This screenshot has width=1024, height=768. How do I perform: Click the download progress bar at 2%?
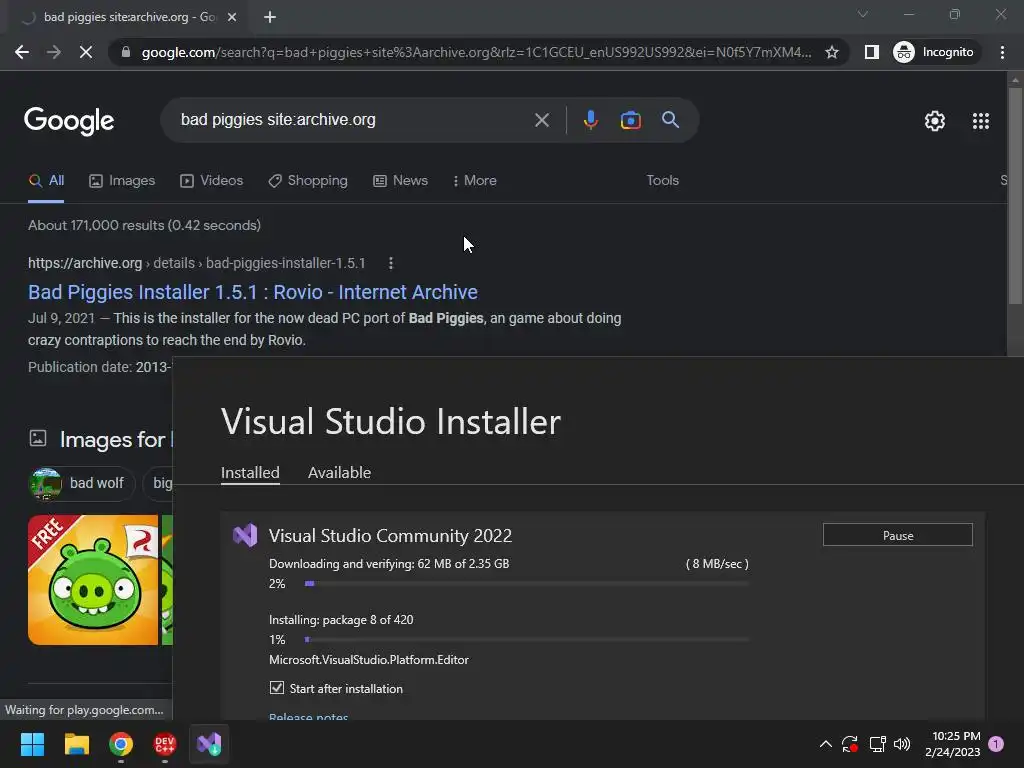[x=526, y=583]
